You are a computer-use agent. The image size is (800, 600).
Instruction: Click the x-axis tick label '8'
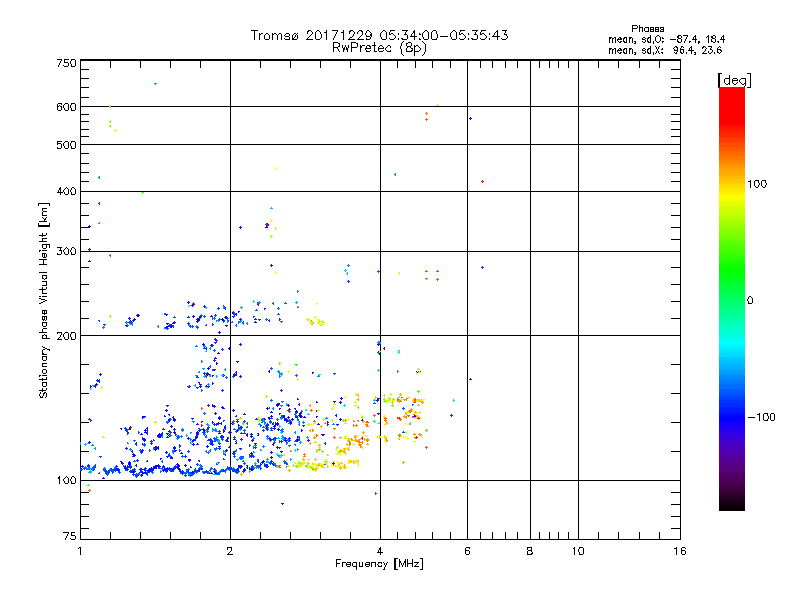(530, 551)
